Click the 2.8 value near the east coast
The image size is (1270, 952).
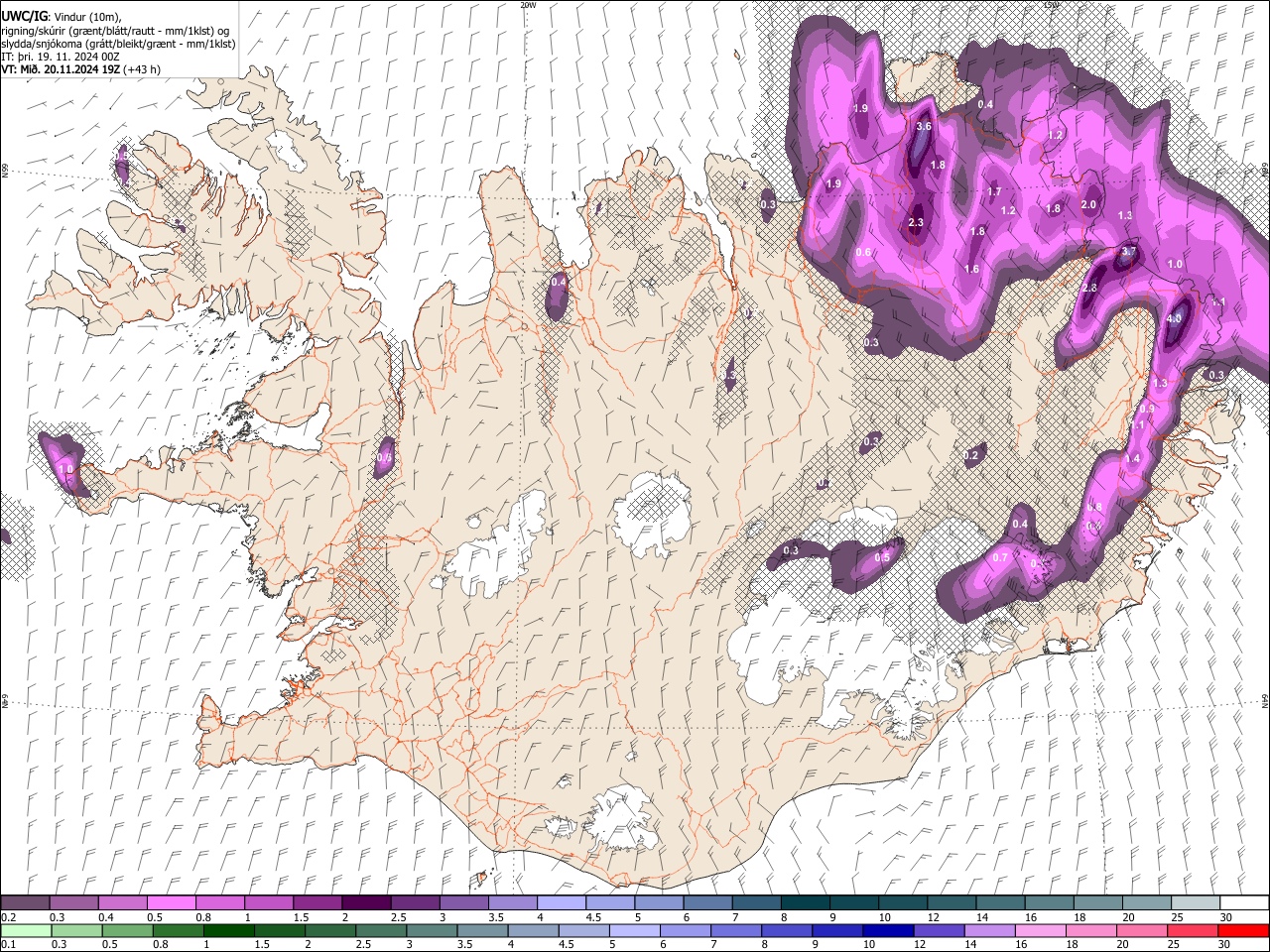click(1089, 289)
